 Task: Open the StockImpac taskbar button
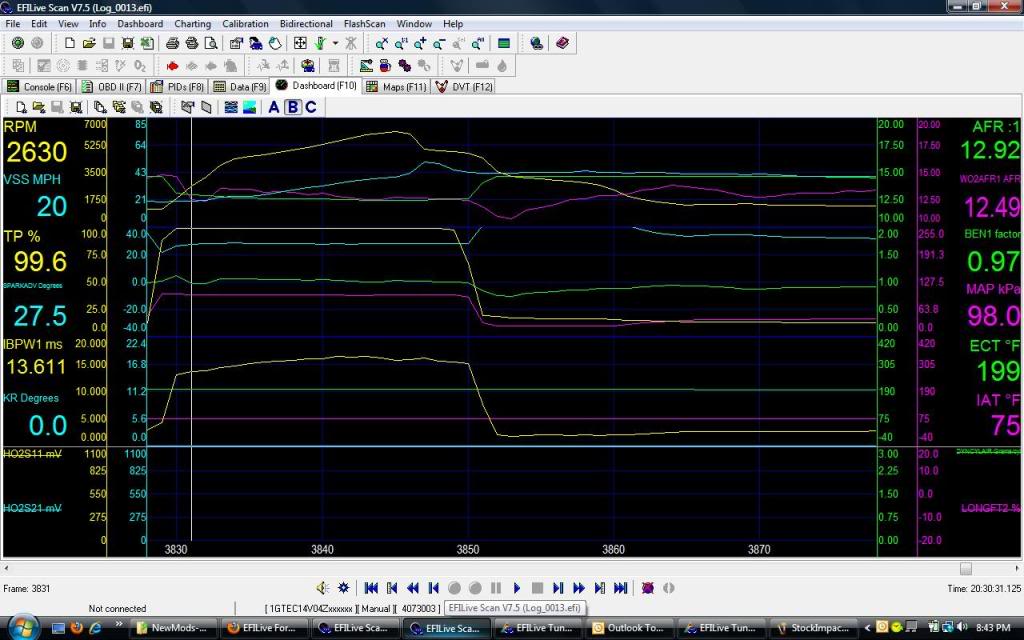(x=814, y=628)
